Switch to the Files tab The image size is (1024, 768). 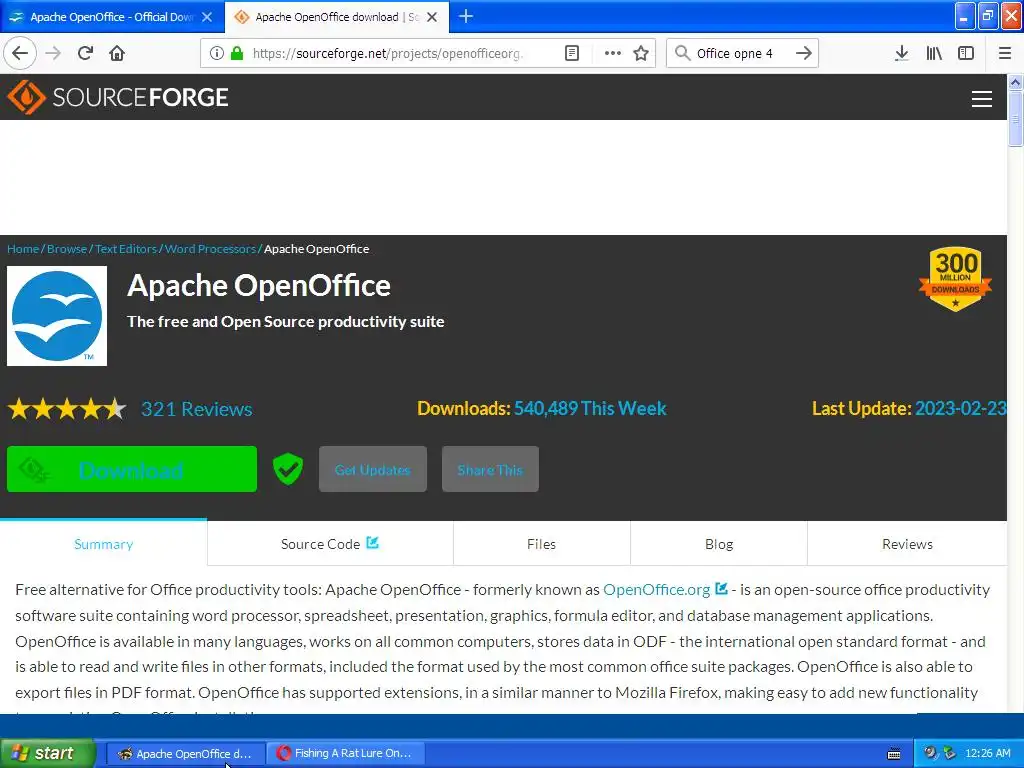(541, 544)
